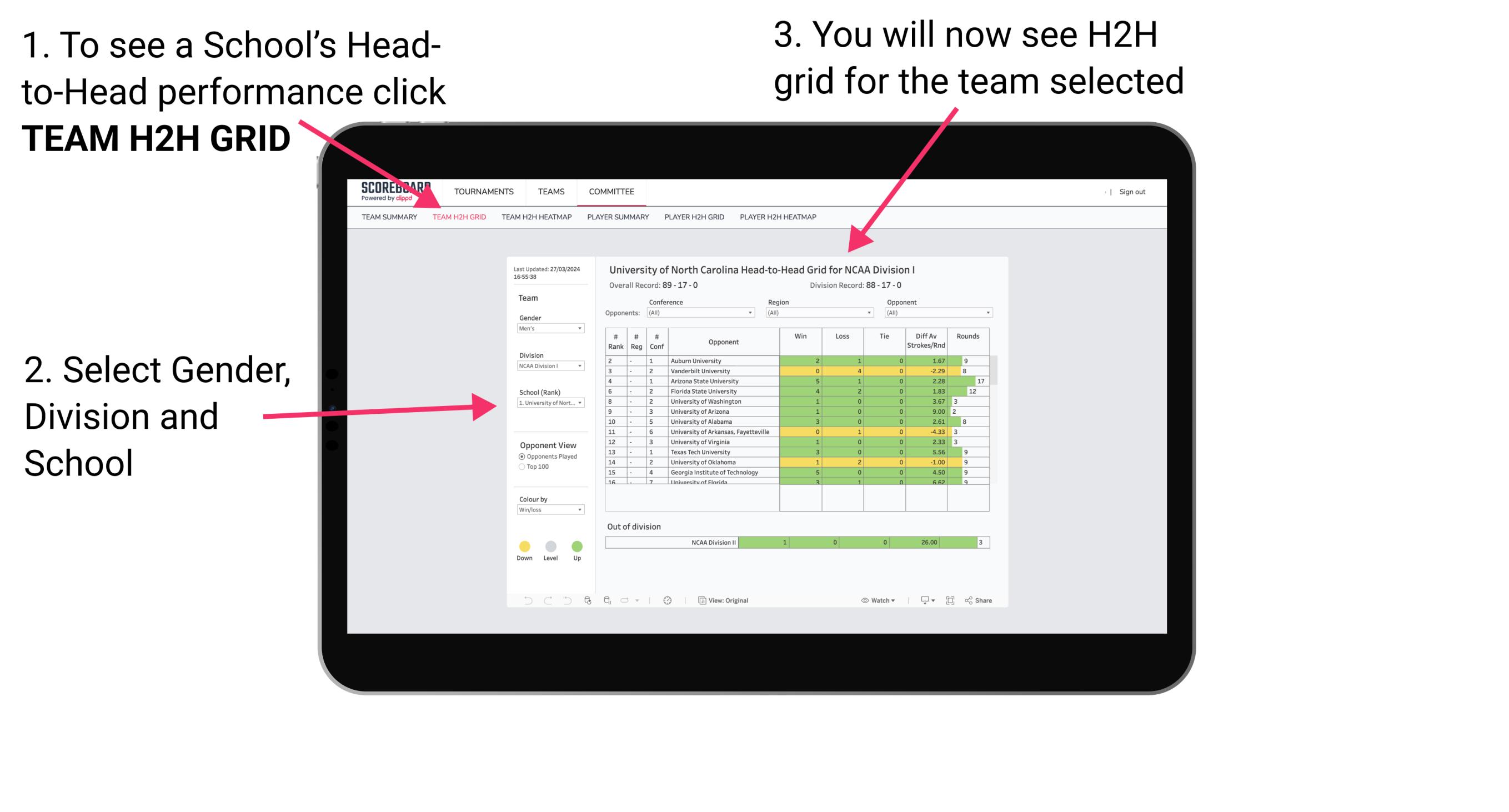Click the View Original button
Viewport: 1509px width, 812px height.
pyautogui.click(x=720, y=600)
